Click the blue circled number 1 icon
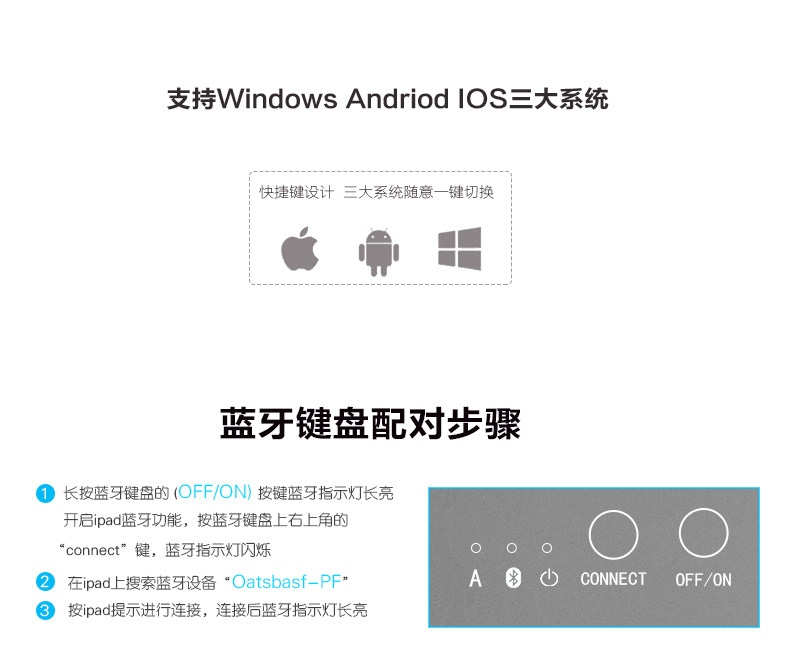This screenshot has width=790, height=654. click(x=45, y=493)
